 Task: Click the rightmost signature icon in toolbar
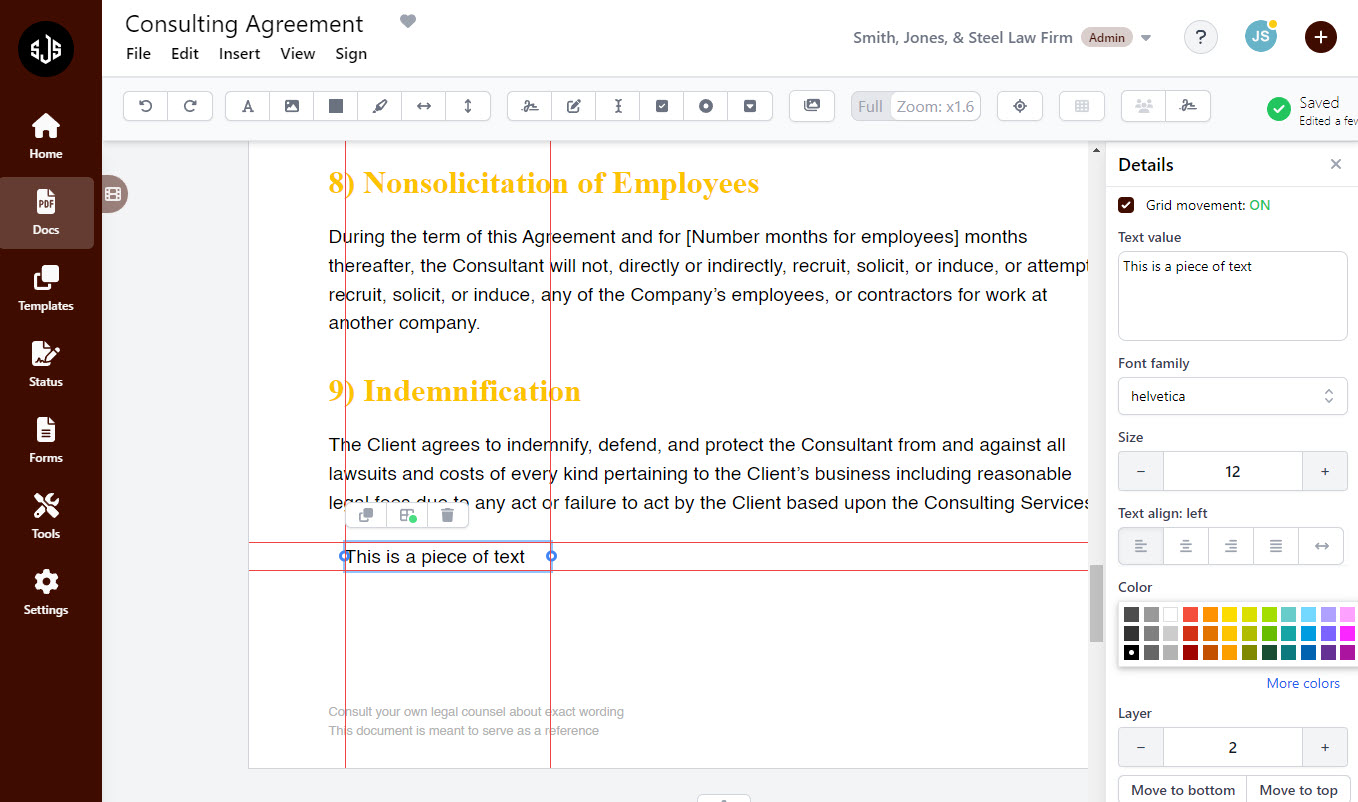coord(1188,106)
